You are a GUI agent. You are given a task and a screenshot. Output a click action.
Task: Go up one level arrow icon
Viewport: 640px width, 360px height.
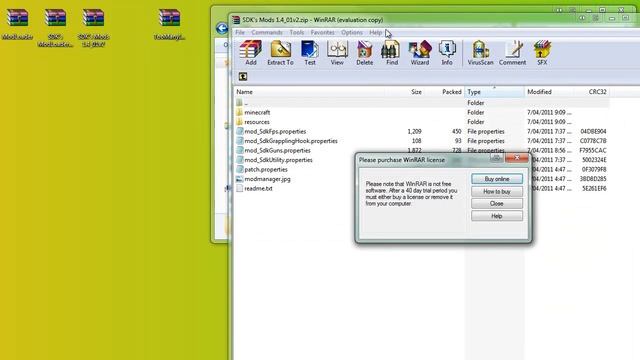[x=243, y=76]
